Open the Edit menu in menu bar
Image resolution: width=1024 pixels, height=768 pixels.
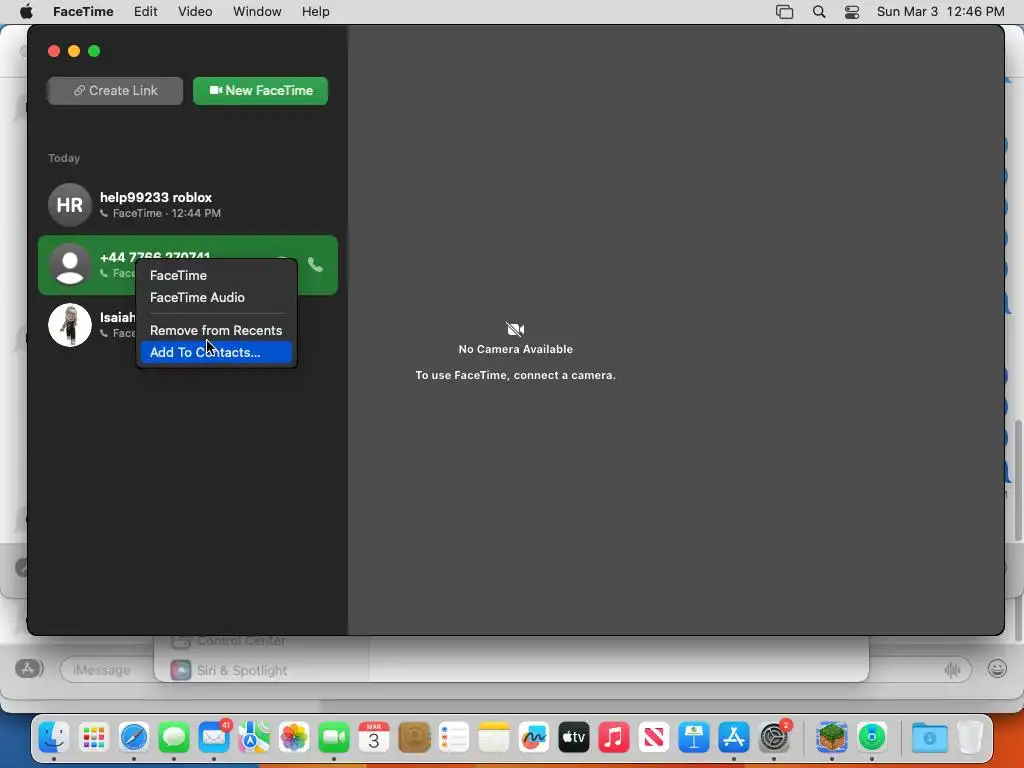click(x=145, y=12)
